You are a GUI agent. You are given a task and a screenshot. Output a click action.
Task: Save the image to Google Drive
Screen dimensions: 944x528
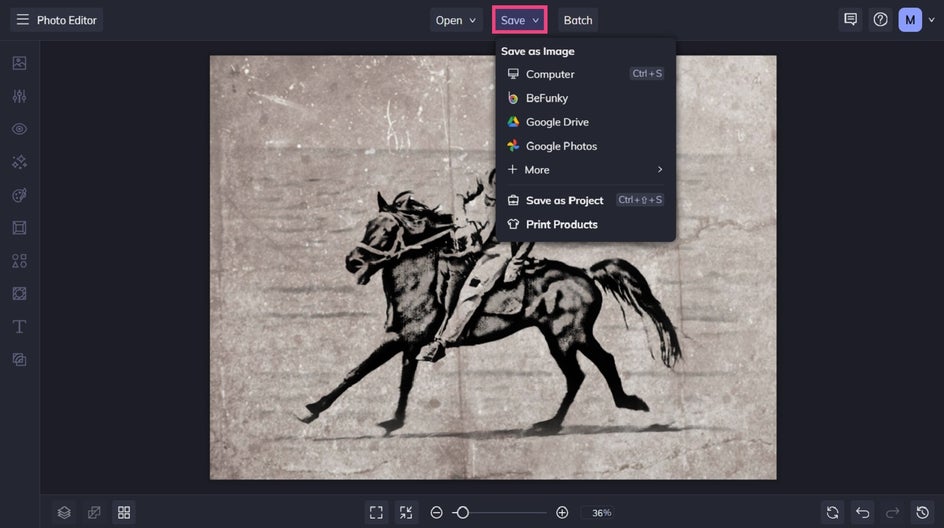[585, 122]
